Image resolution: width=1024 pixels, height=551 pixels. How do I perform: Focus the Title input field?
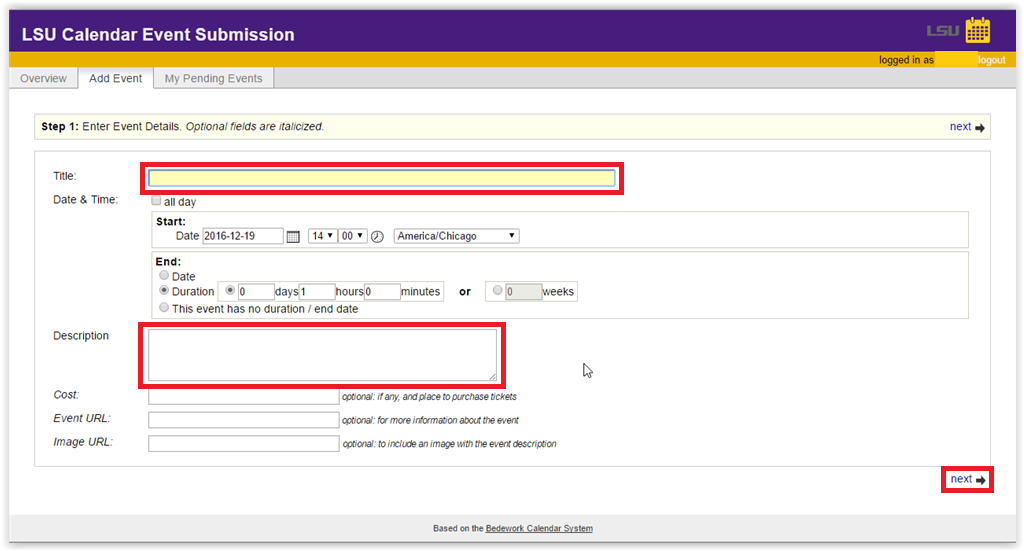382,178
